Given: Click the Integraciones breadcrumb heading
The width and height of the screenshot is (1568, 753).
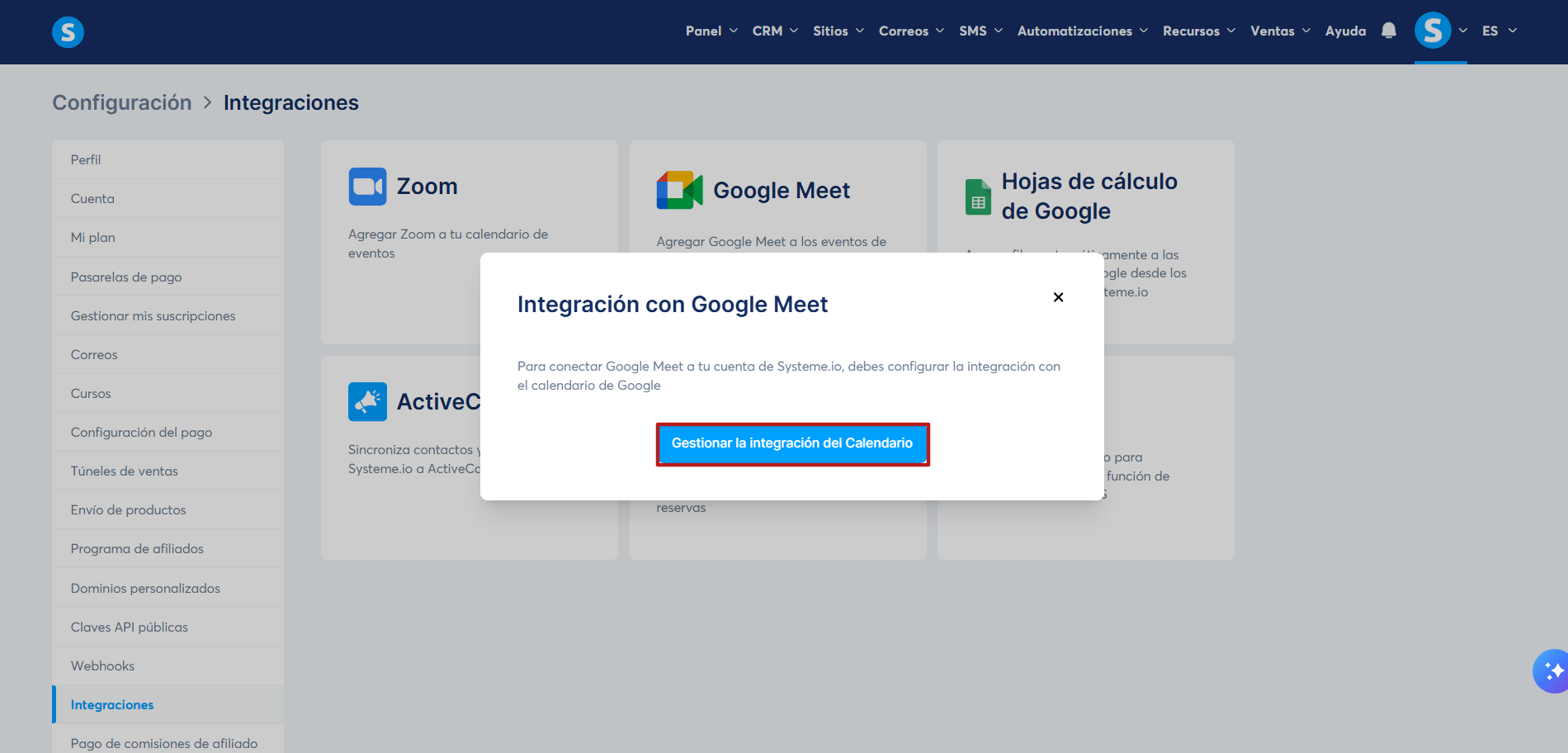Looking at the screenshot, I should click(x=291, y=102).
